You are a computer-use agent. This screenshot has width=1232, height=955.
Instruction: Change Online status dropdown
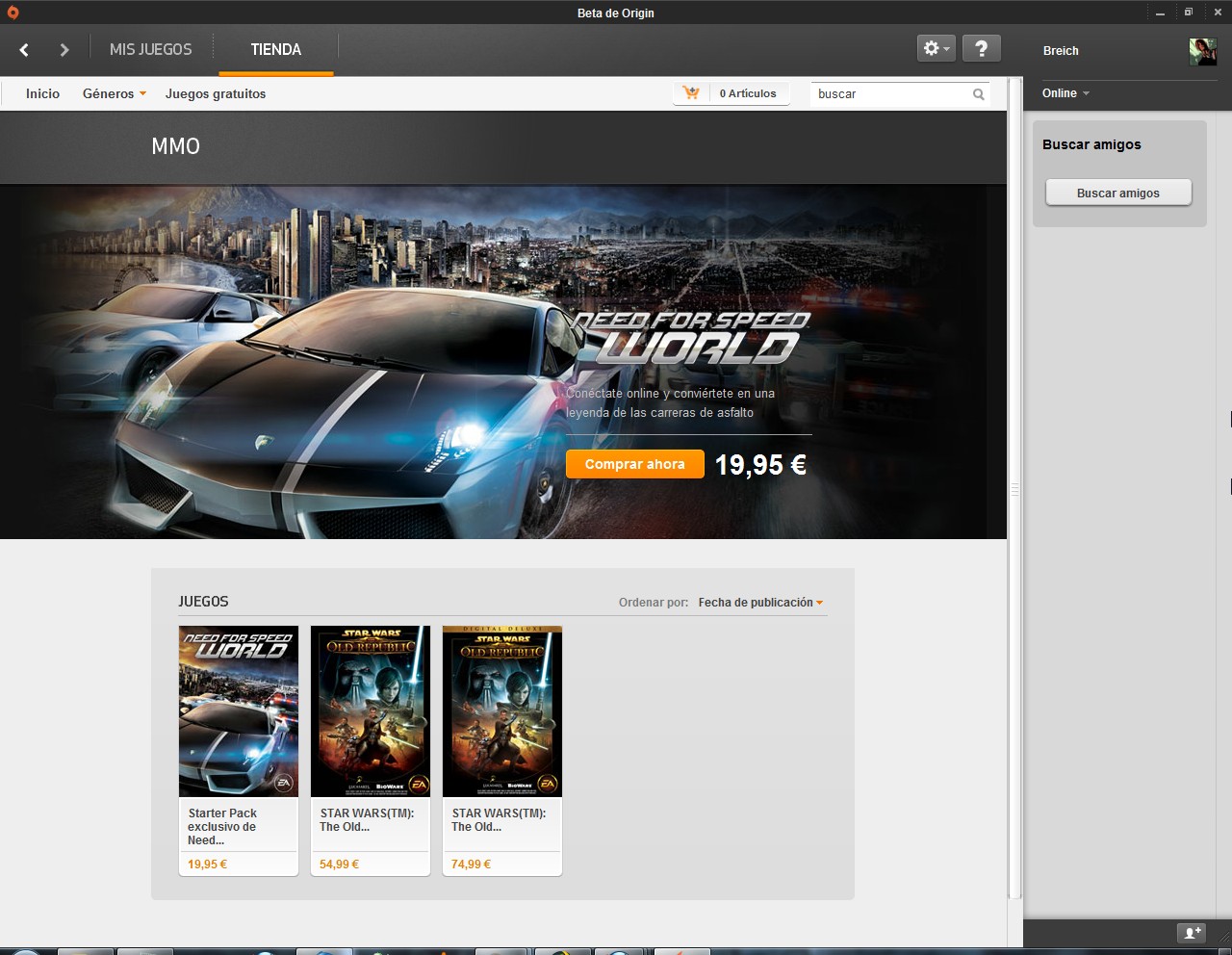click(1065, 93)
